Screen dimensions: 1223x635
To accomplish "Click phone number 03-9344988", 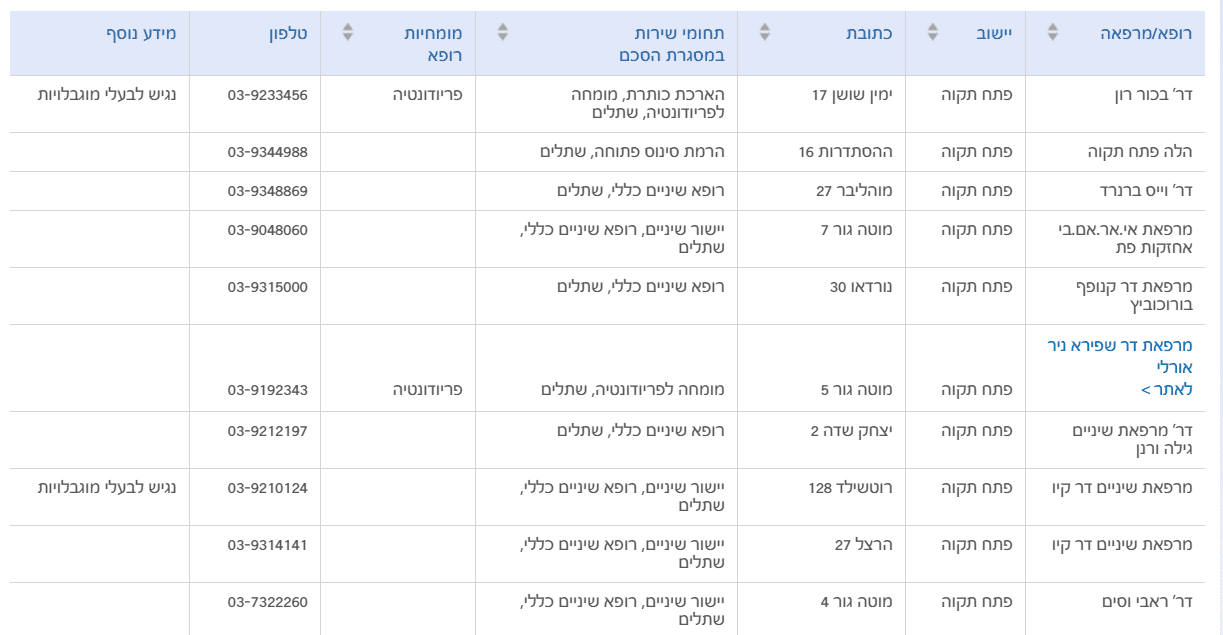I will (267, 152).
